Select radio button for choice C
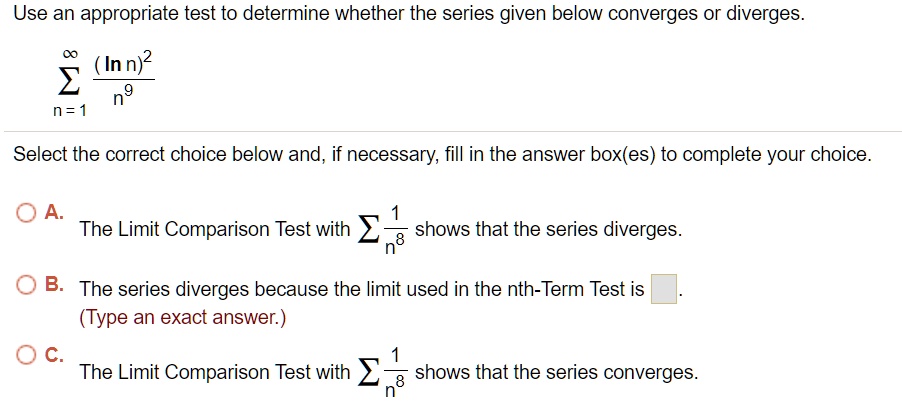Image resolution: width=902 pixels, height=401 pixels. [26, 357]
